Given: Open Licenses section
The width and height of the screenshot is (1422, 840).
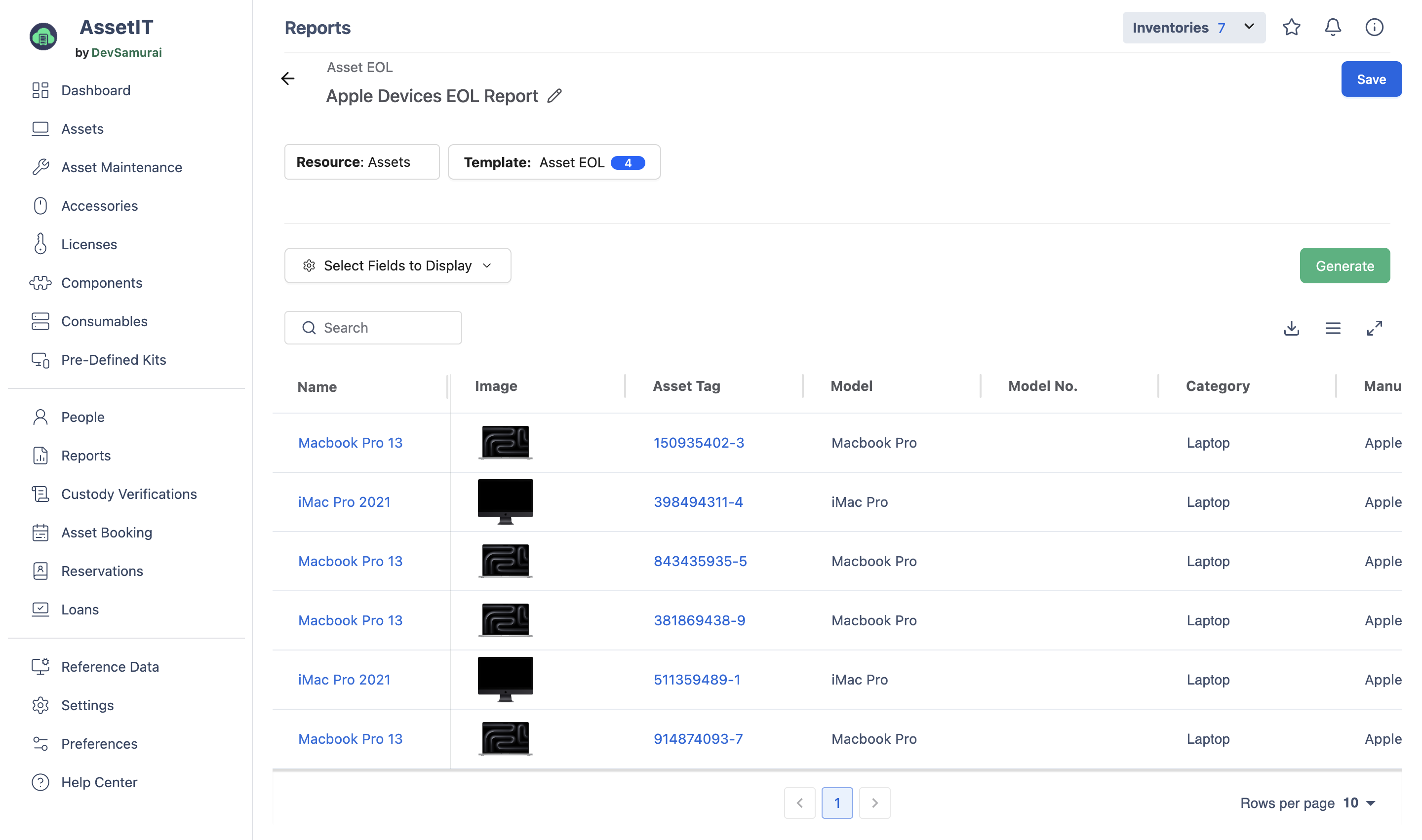Looking at the screenshot, I should (89, 244).
